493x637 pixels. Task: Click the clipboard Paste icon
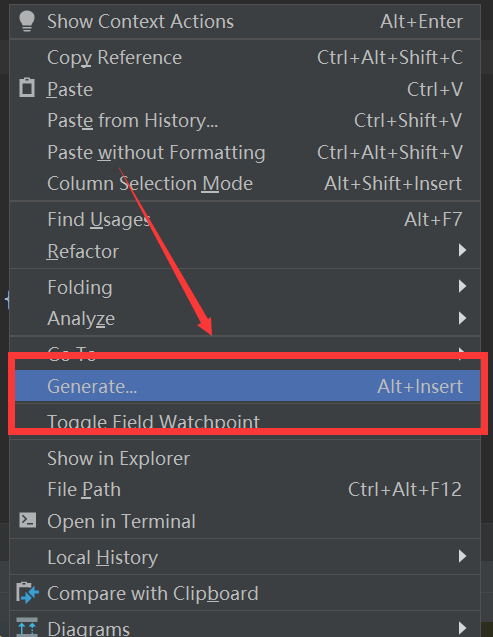[27, 88]
